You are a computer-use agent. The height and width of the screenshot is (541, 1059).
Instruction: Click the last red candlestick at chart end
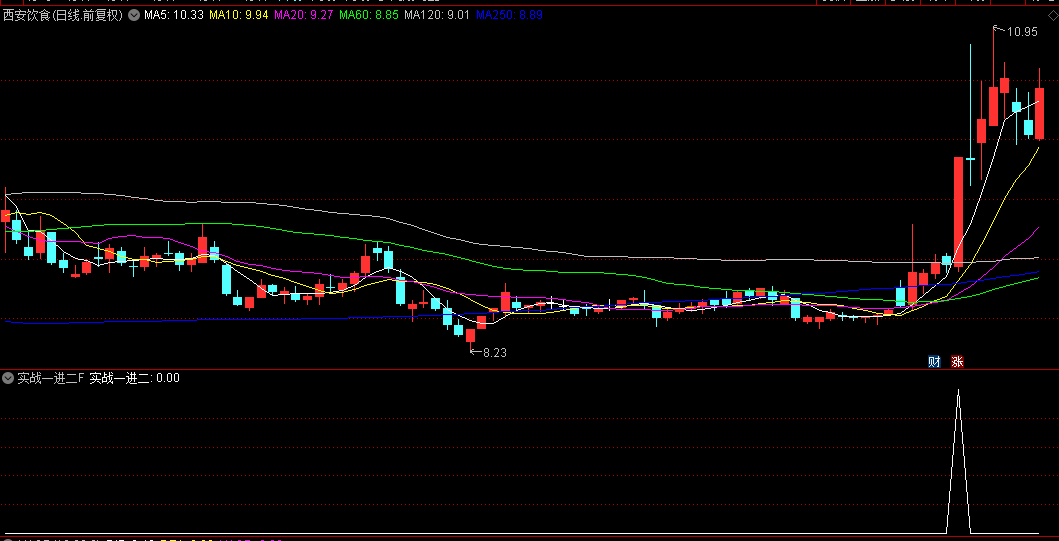click(1039, 113)
